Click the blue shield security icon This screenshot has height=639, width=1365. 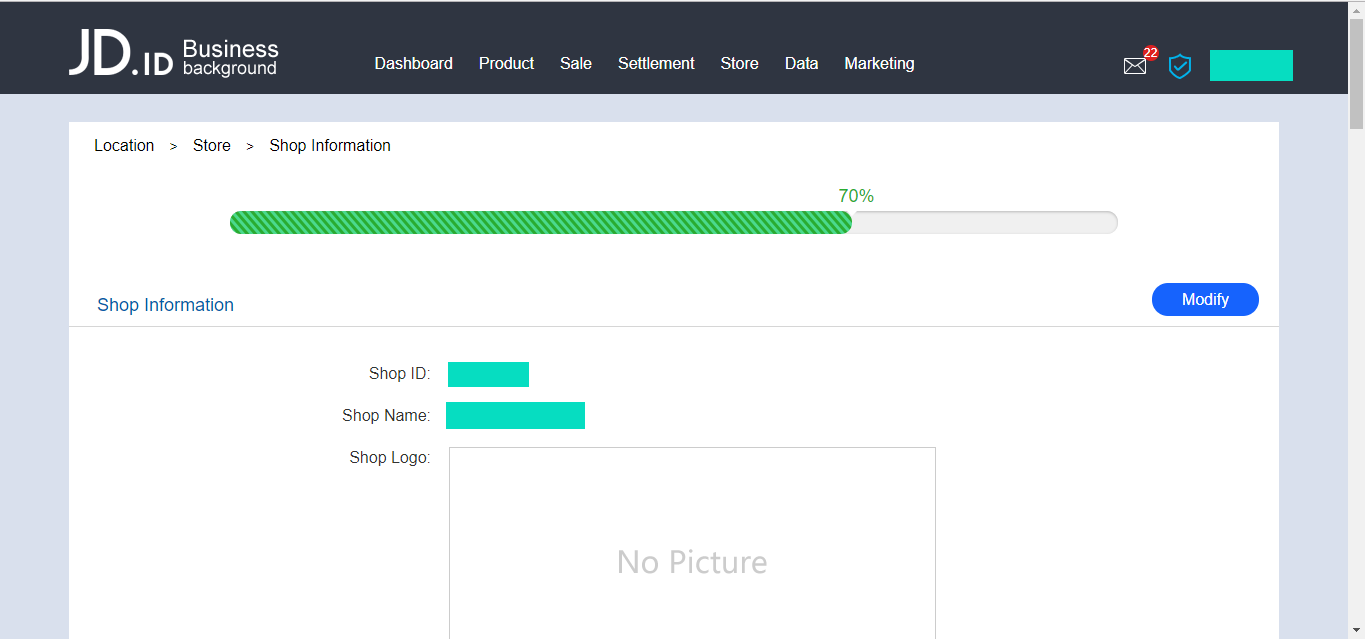(x=1180, y=66)
